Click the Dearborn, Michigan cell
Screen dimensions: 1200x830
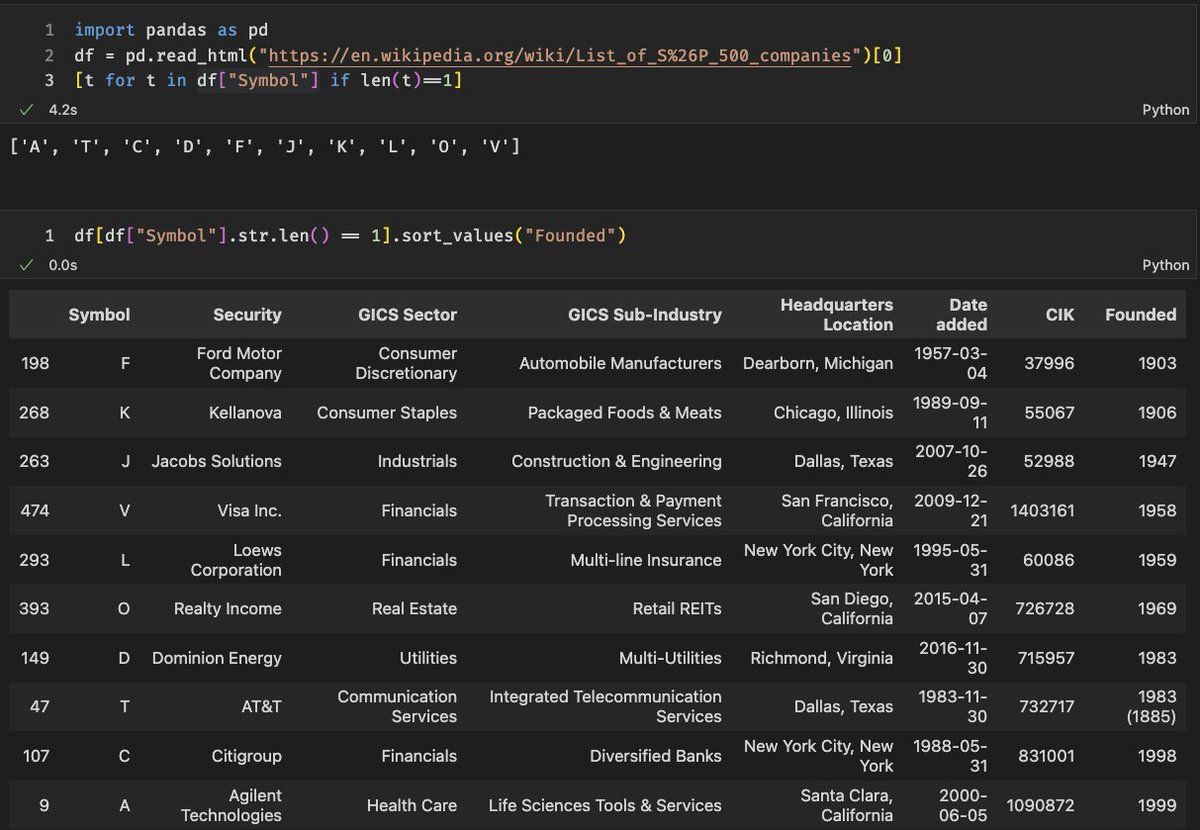818,363
